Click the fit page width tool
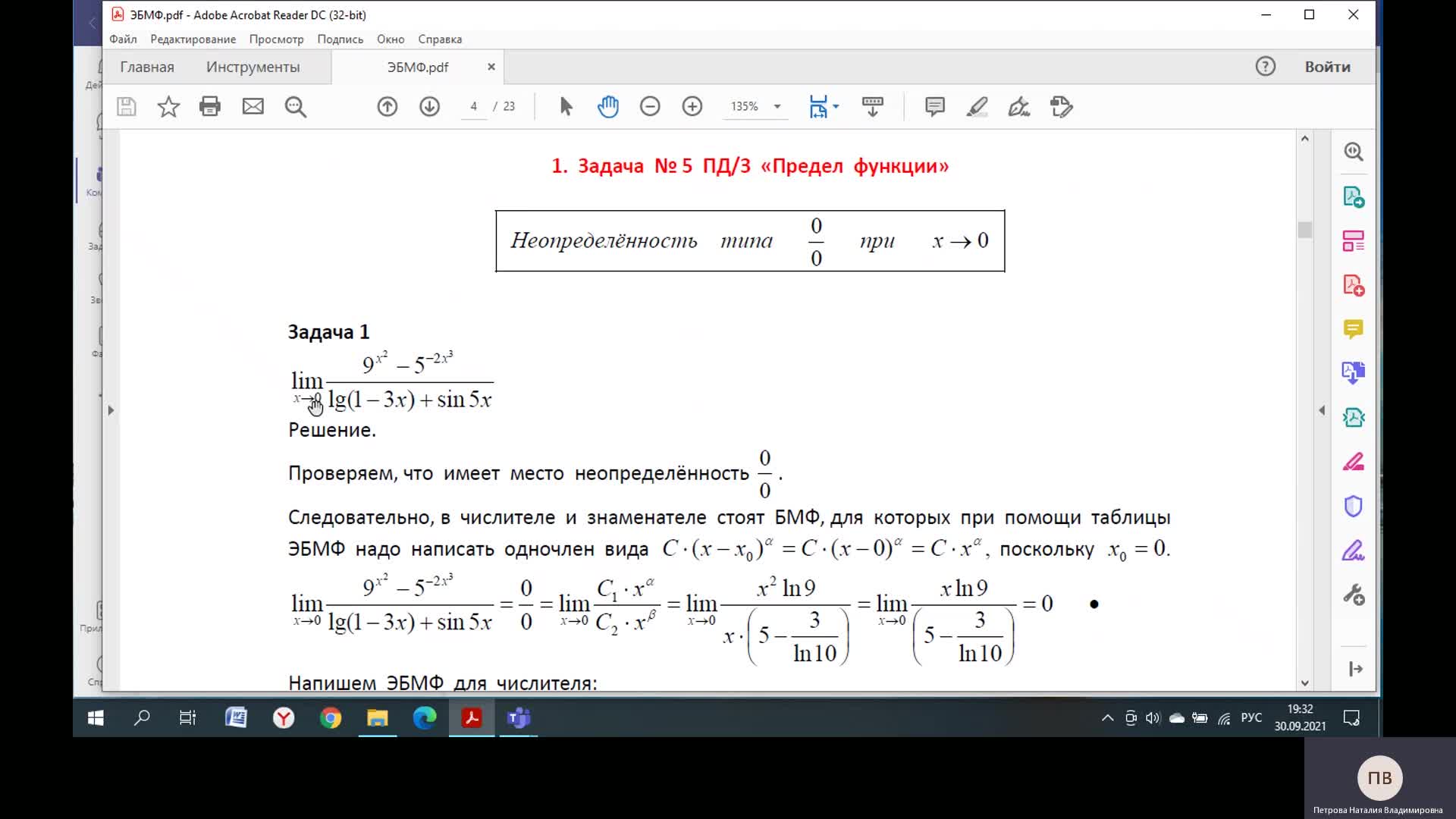Screen dimensions: 1456x819 tap(818, 107)
